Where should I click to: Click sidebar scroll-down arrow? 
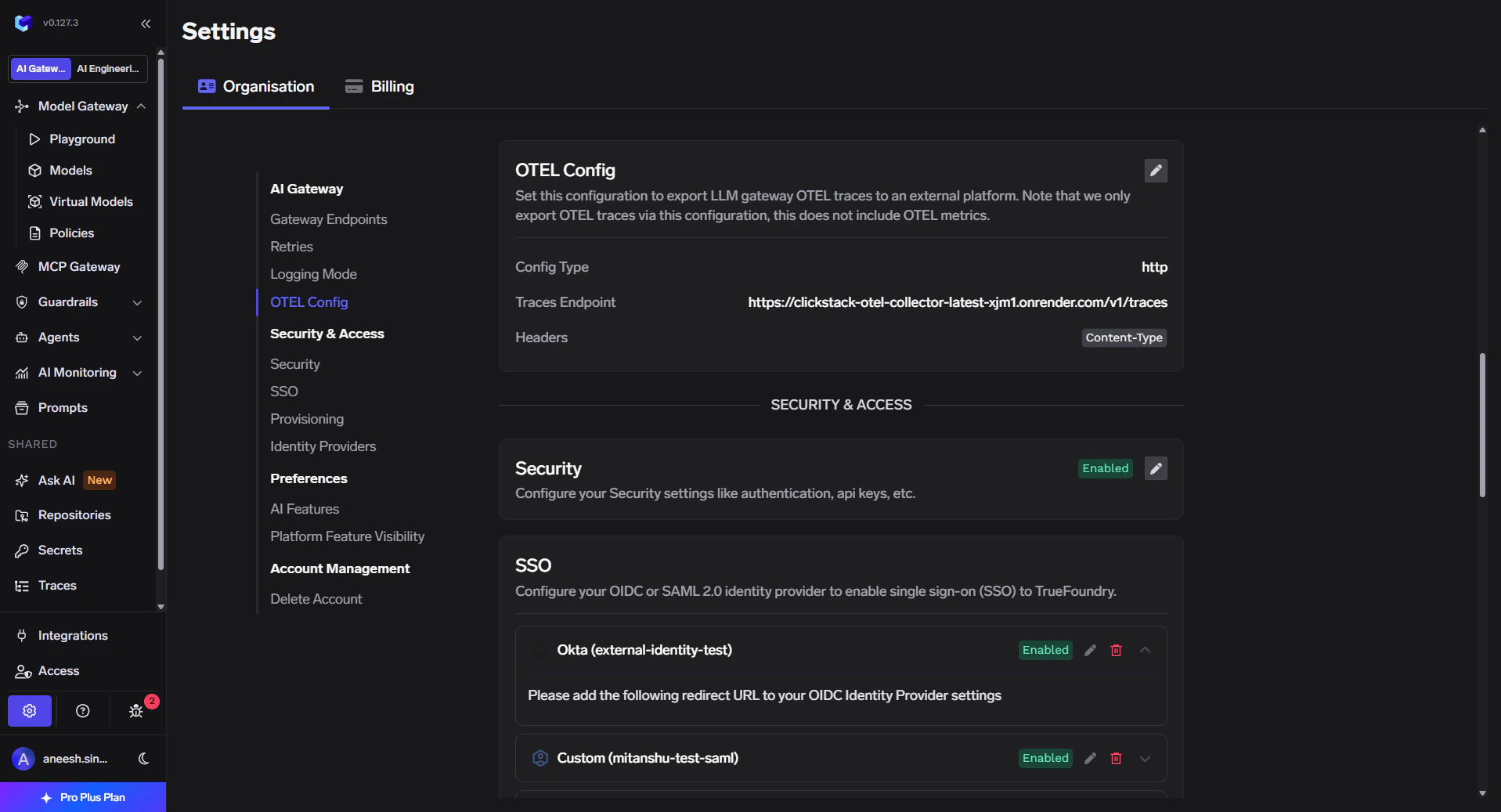(x=161, y=607)
